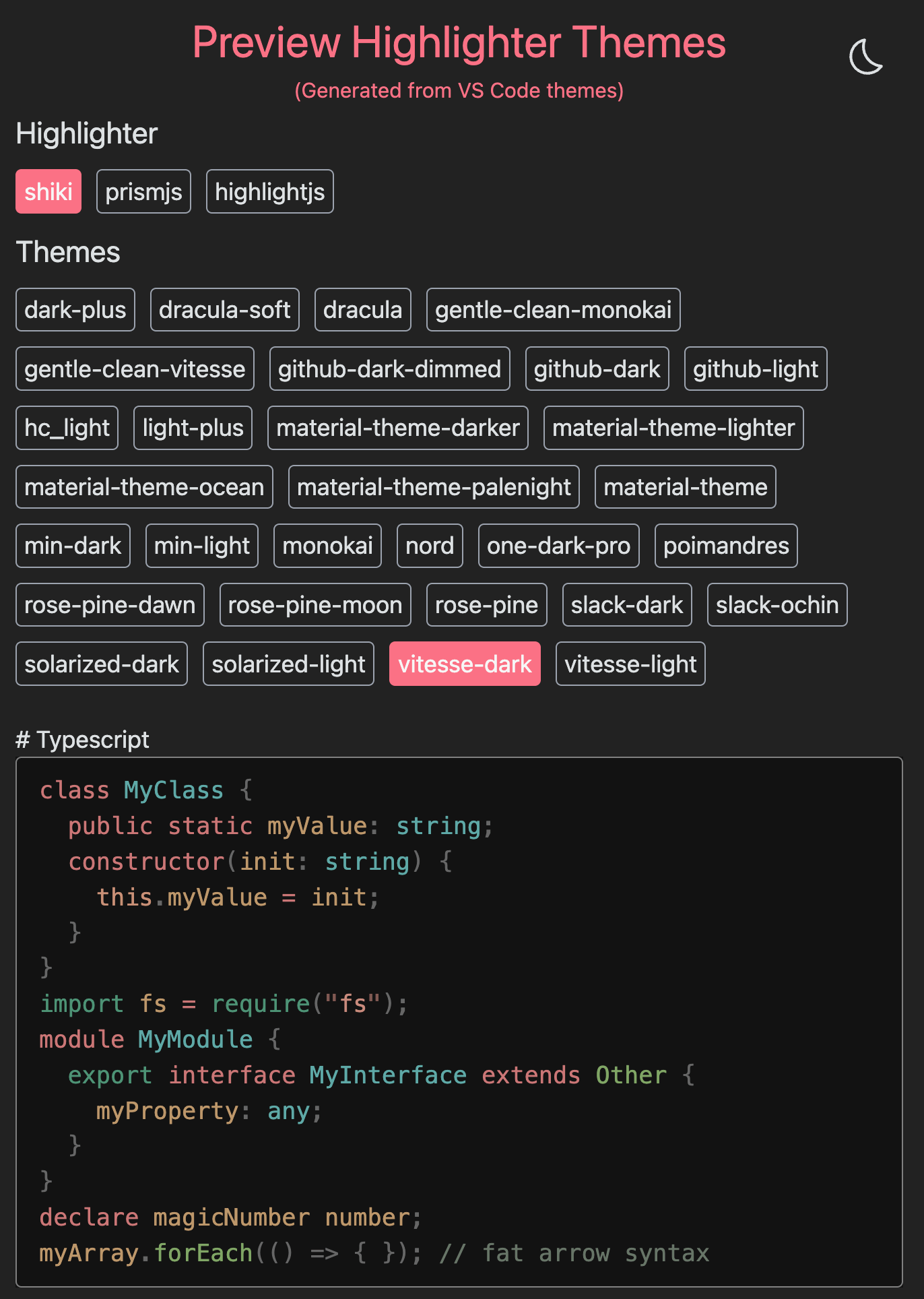Viewport: 924px width, 1299px height.
Task: Select the dracula theme
Action: pyautogui.click(x=363, y=310)
